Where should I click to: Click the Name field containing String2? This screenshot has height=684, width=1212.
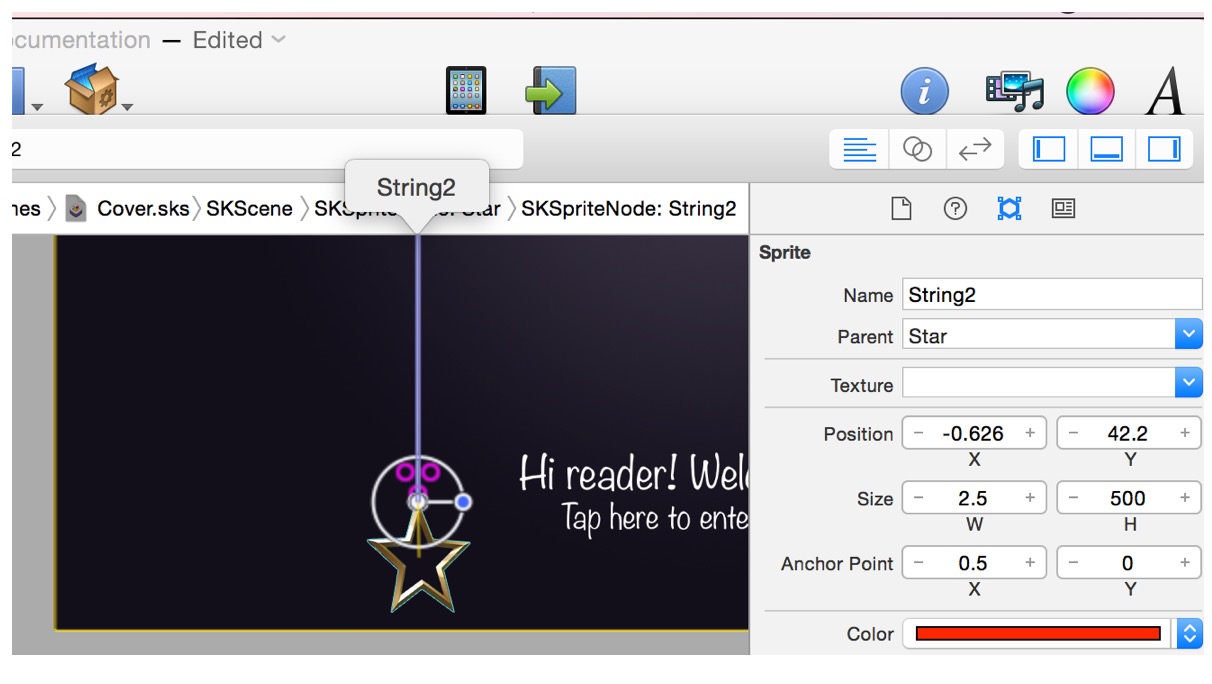pos(1052,294)
